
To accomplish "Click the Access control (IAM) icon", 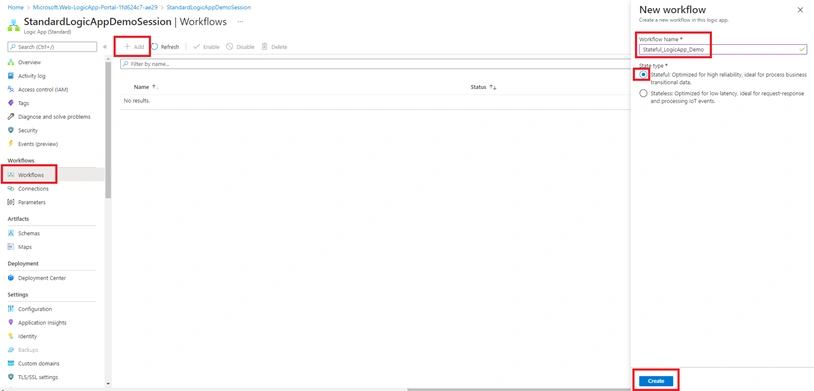I will click(11, 89).
